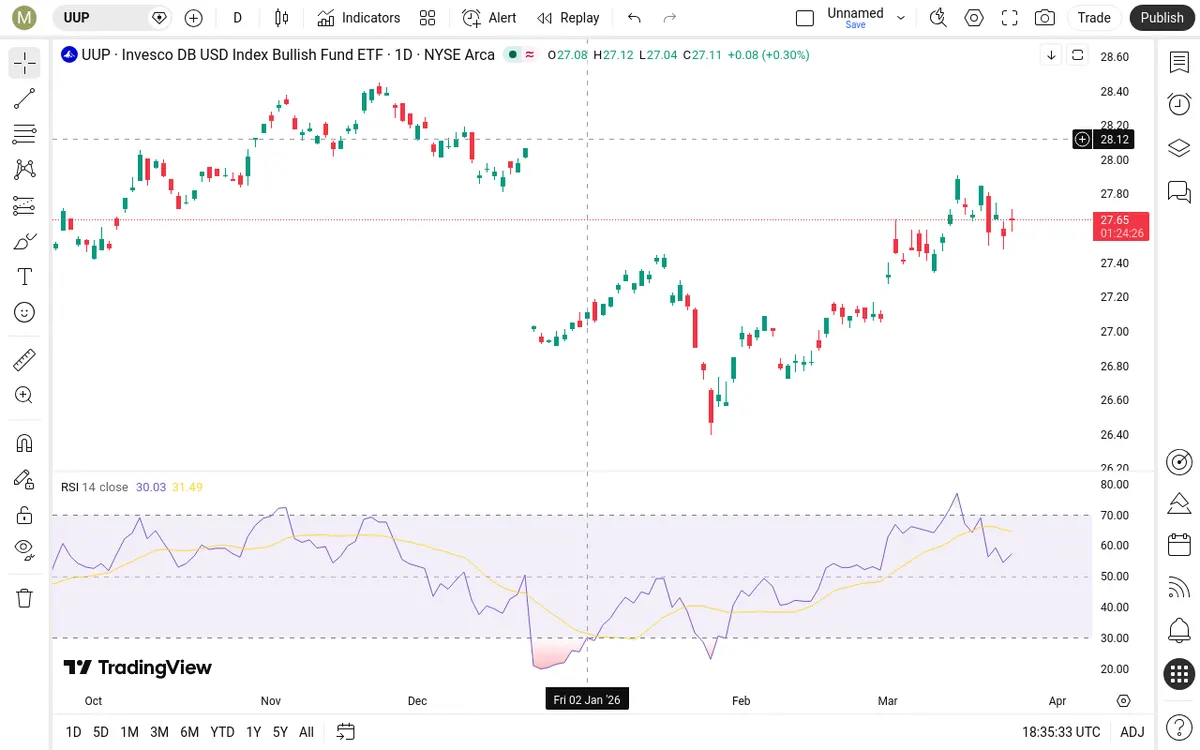Open the watchlist and details panel

click(x=1179, y=62)
